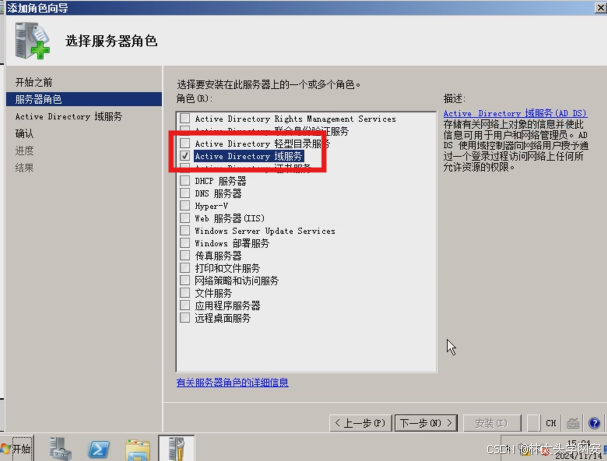The image size is (607, 461).
Task: Select the Hyper-V role label
Action: (211, 206)
